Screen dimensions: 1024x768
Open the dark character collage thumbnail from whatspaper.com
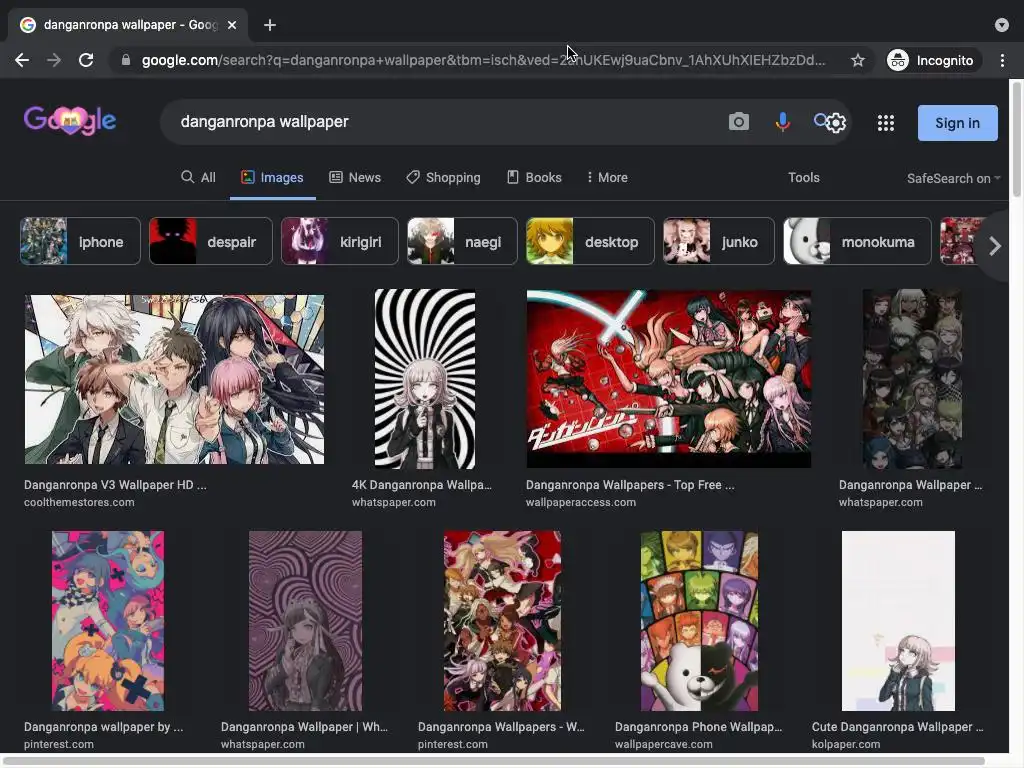(912, 379)
